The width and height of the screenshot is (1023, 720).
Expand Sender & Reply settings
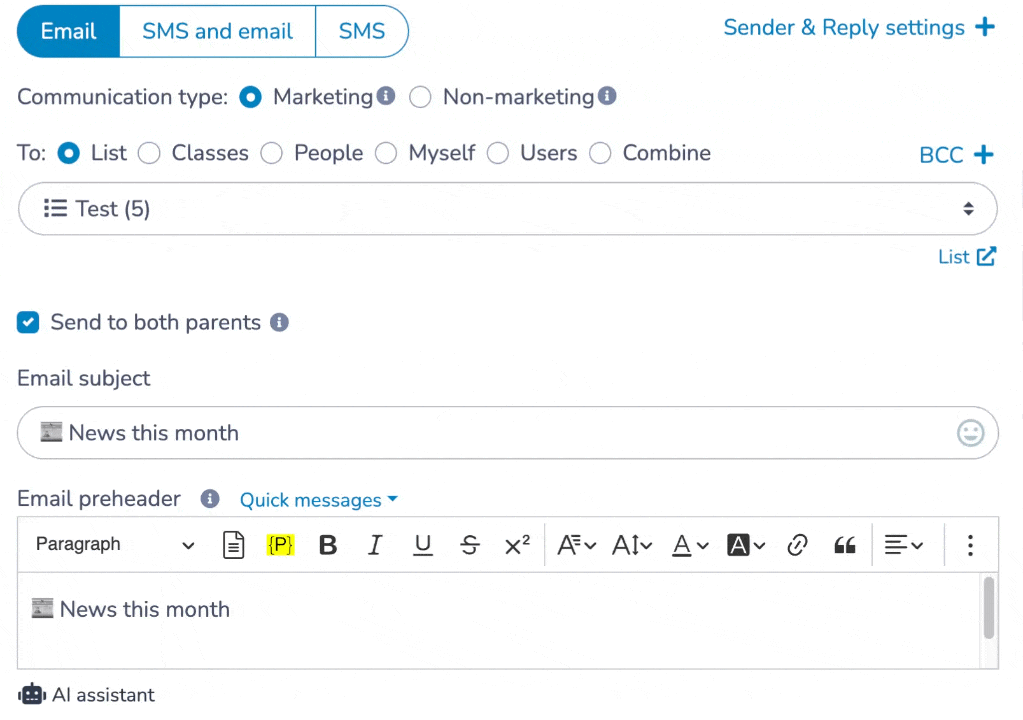tap(859, 27)
